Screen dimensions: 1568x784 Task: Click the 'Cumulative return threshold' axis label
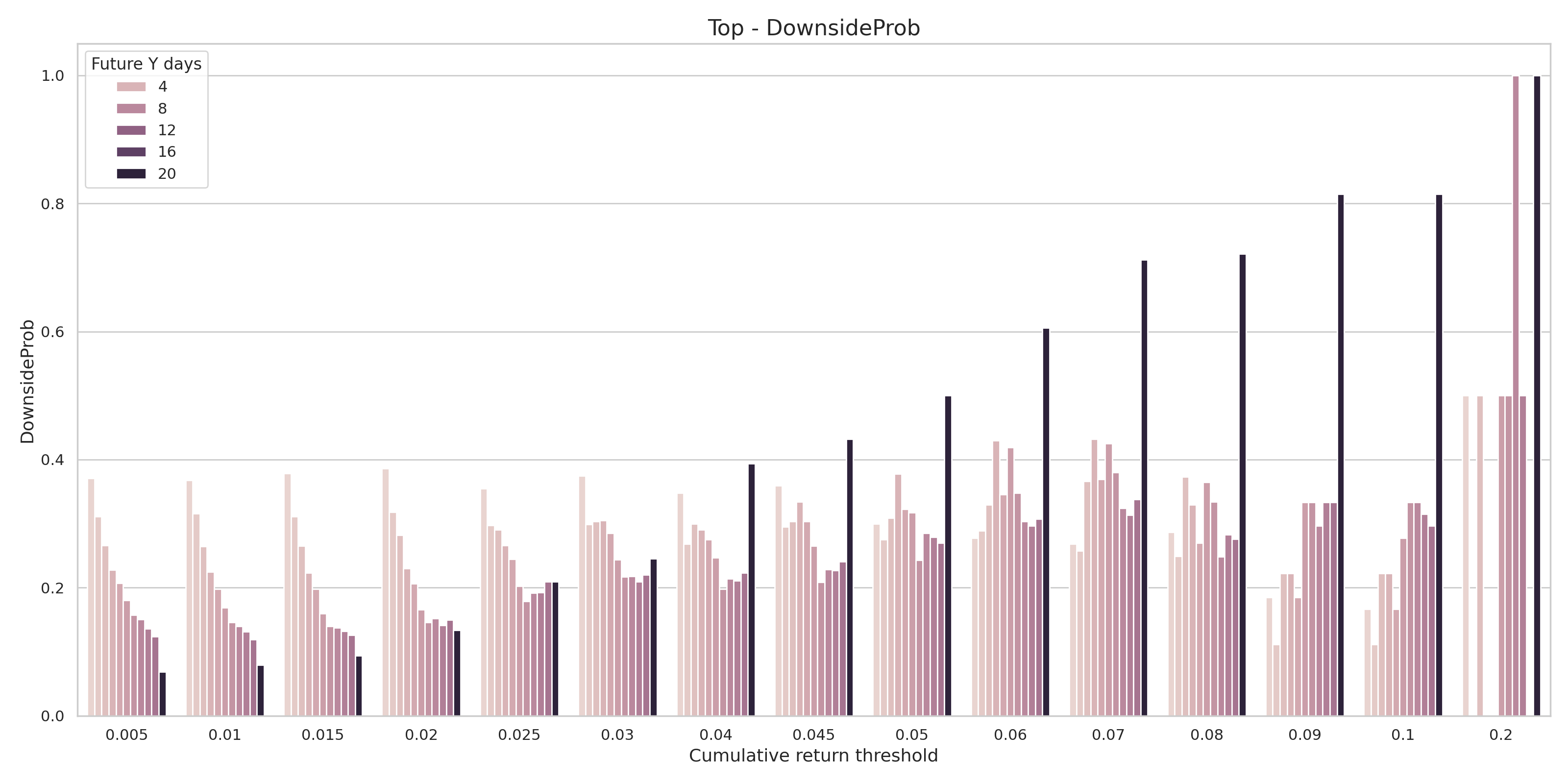coord(813,756)
